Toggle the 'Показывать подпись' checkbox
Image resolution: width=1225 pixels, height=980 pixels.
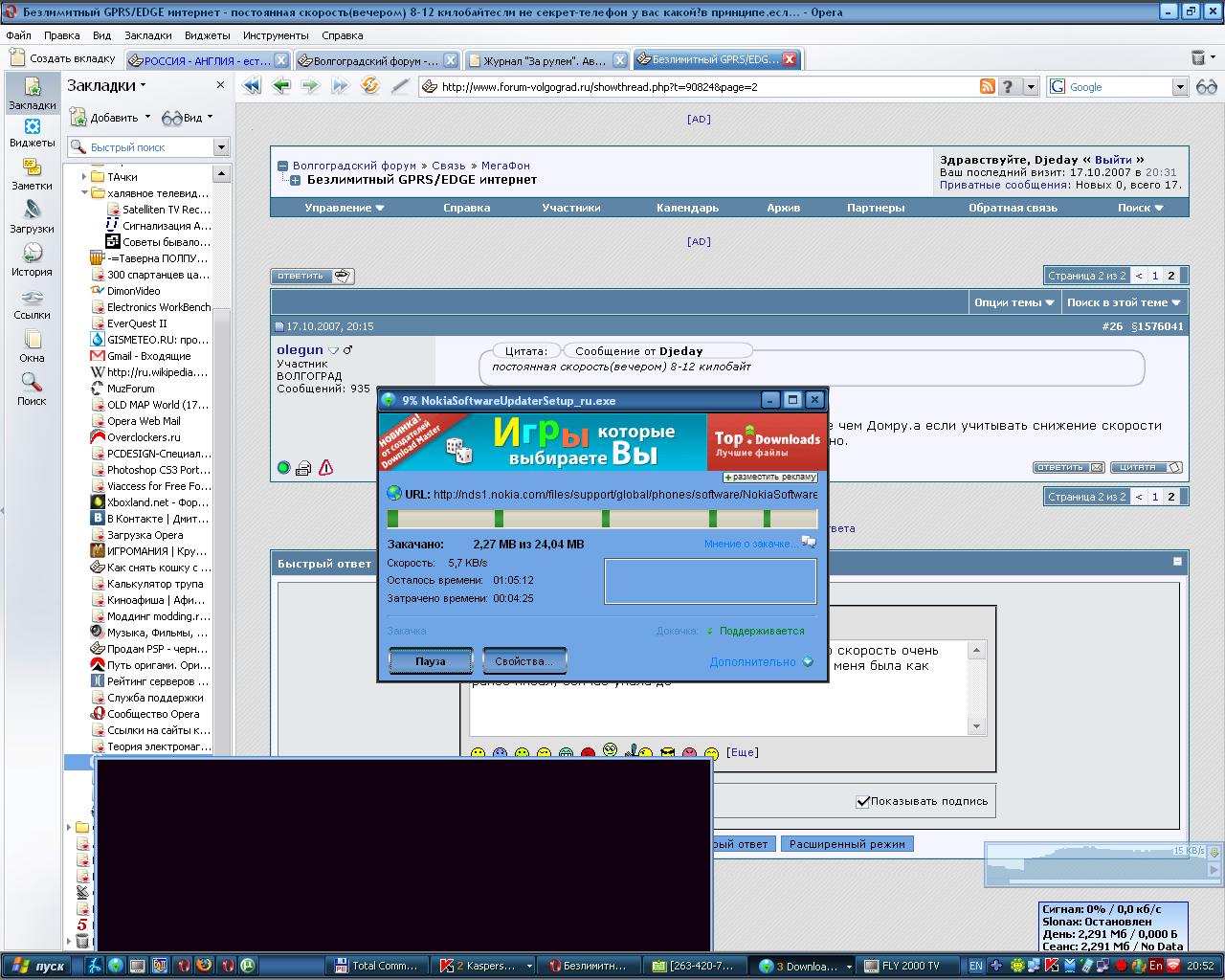862,801
